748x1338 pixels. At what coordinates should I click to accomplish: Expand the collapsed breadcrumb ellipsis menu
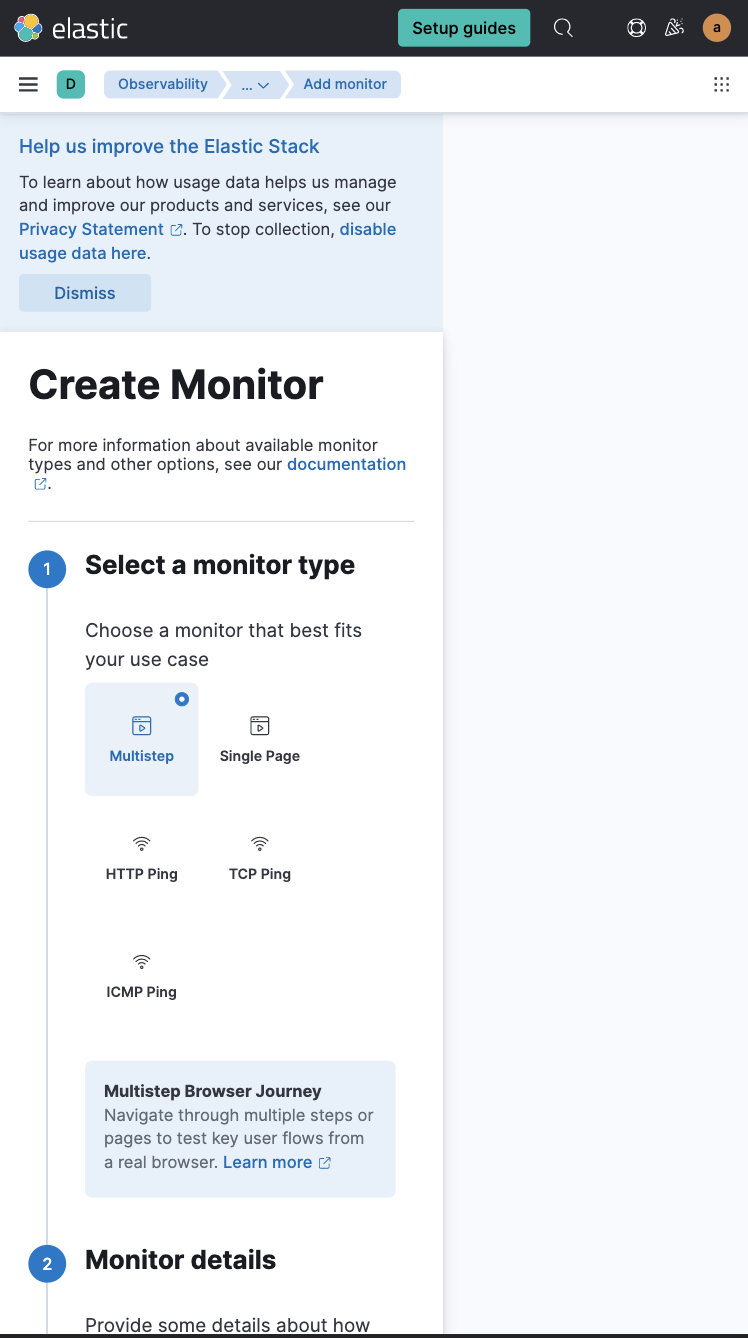coord(252,84)
